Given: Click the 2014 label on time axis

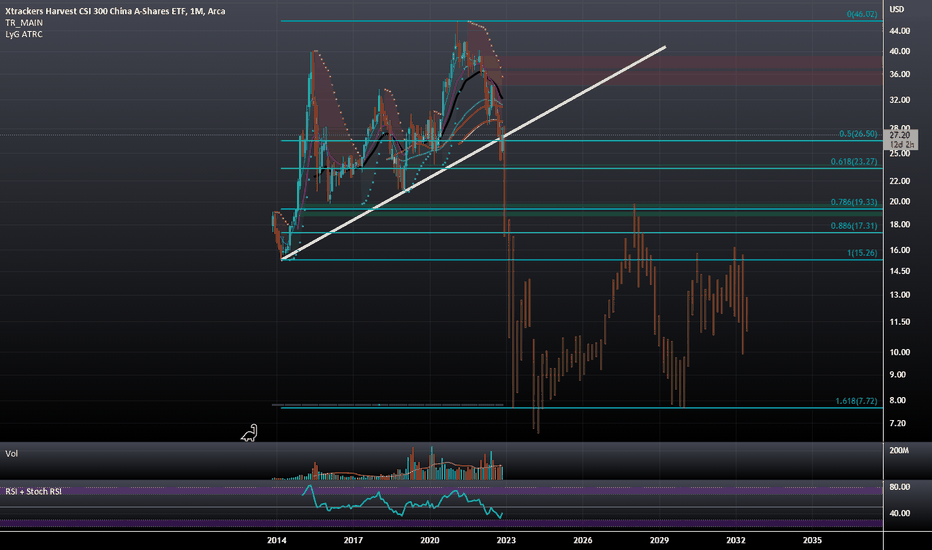Looking at the screenshot, I should 276,540.
